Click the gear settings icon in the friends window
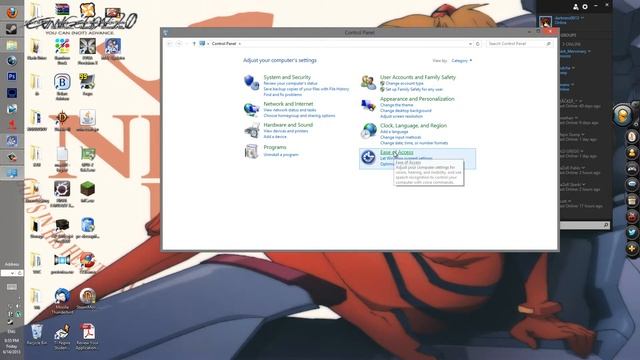640x360 pixels. coord(585,7)
